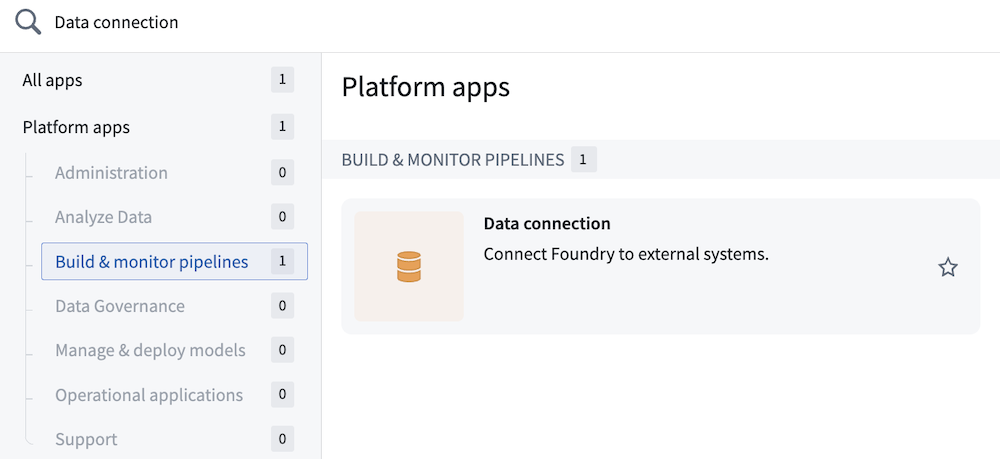
Task: Click the 0 count badge beside Support
Action: click(282, 439)
